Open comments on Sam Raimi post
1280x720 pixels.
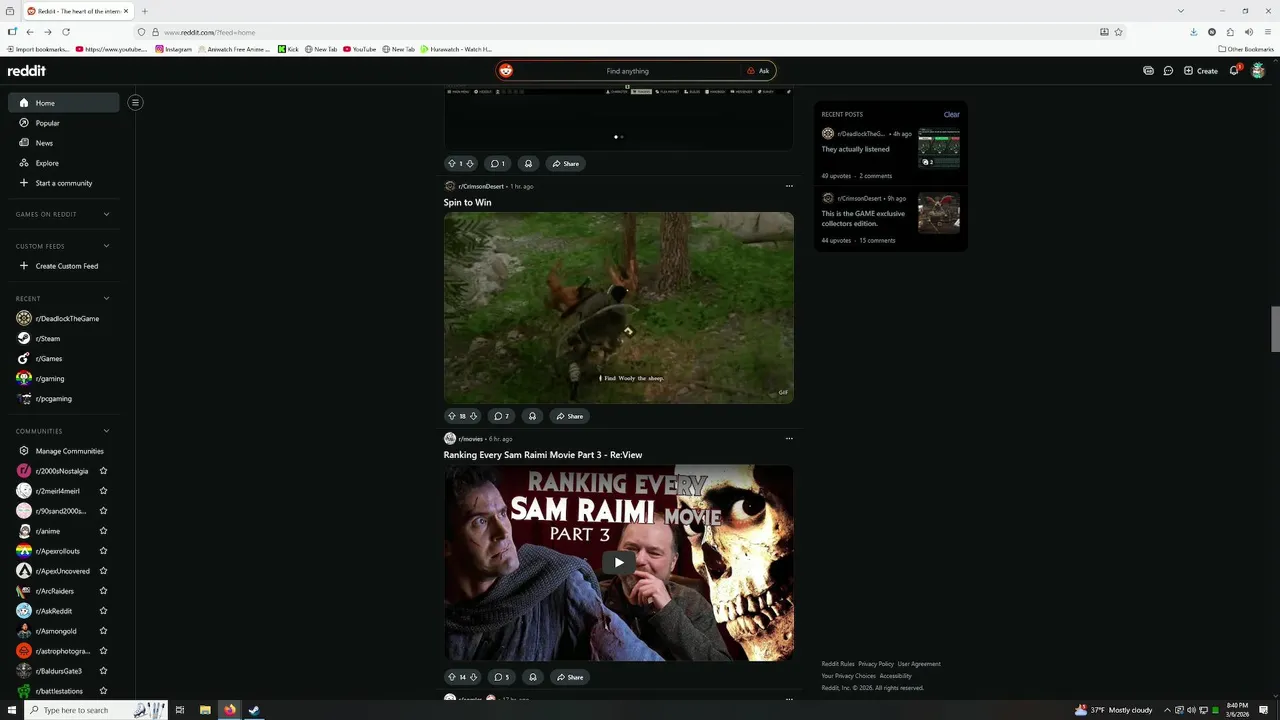coord(502,677)
